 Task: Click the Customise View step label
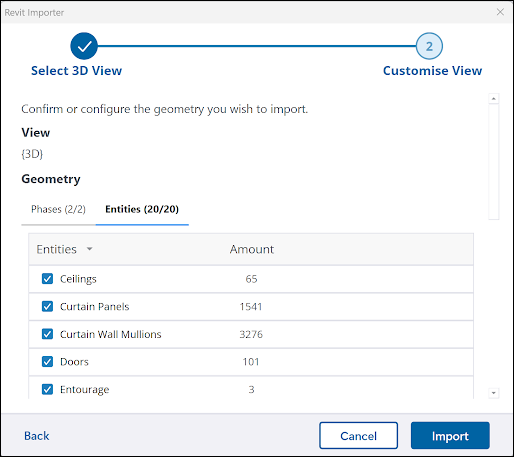tap(432, 71)
